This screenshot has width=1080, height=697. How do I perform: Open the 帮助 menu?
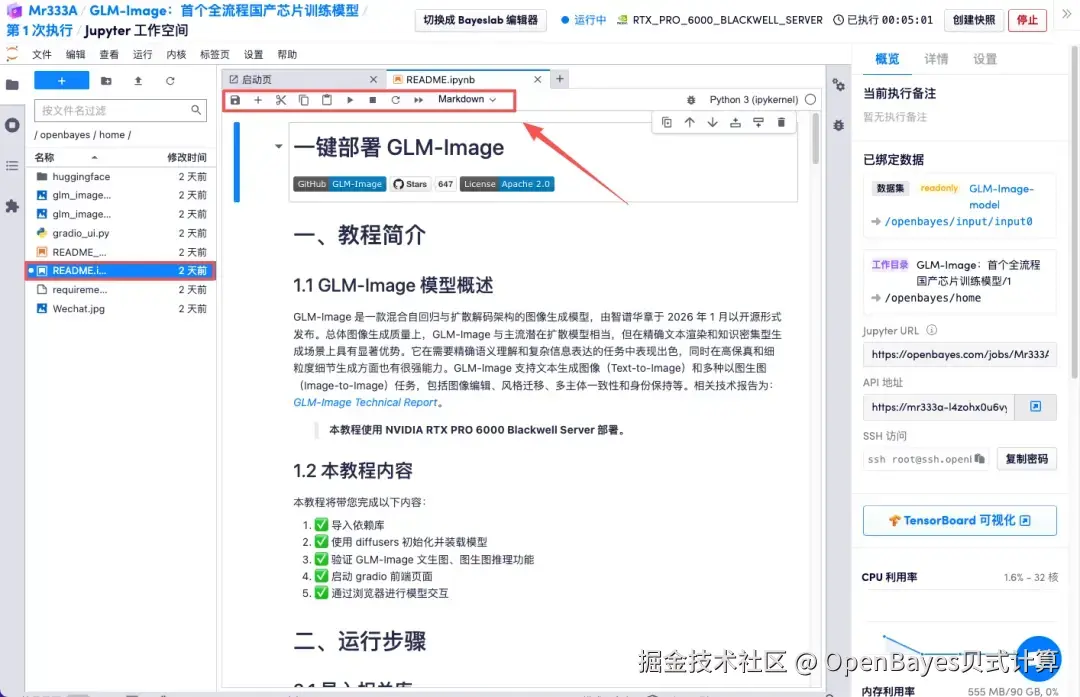click(287, 54)
